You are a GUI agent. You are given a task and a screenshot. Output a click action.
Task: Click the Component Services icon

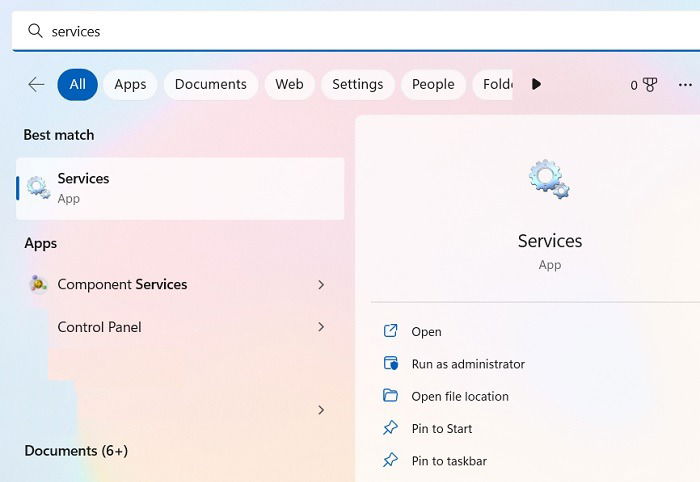click(x=38, y=284)
